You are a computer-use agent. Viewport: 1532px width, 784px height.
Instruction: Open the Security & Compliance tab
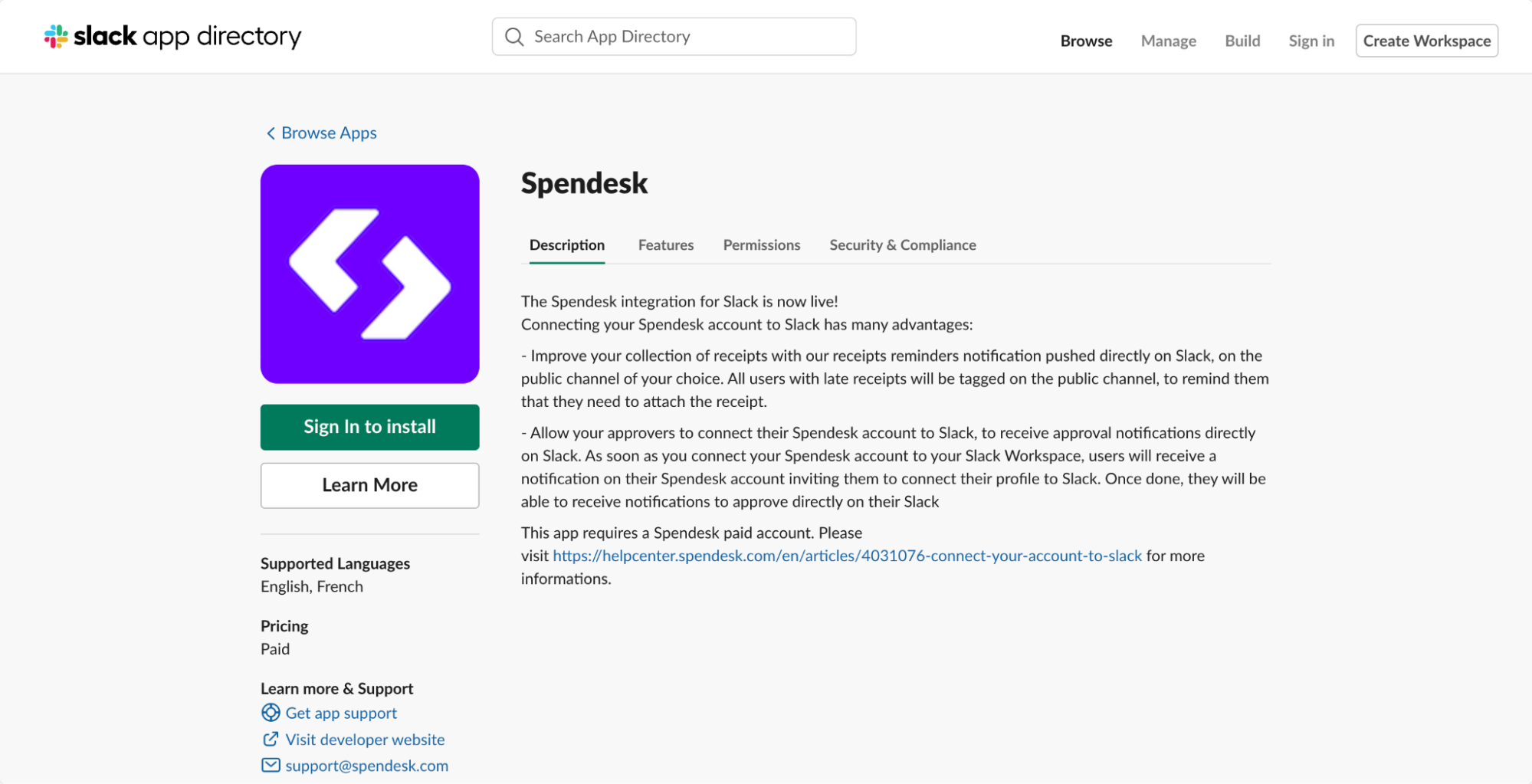pos(902,245)
